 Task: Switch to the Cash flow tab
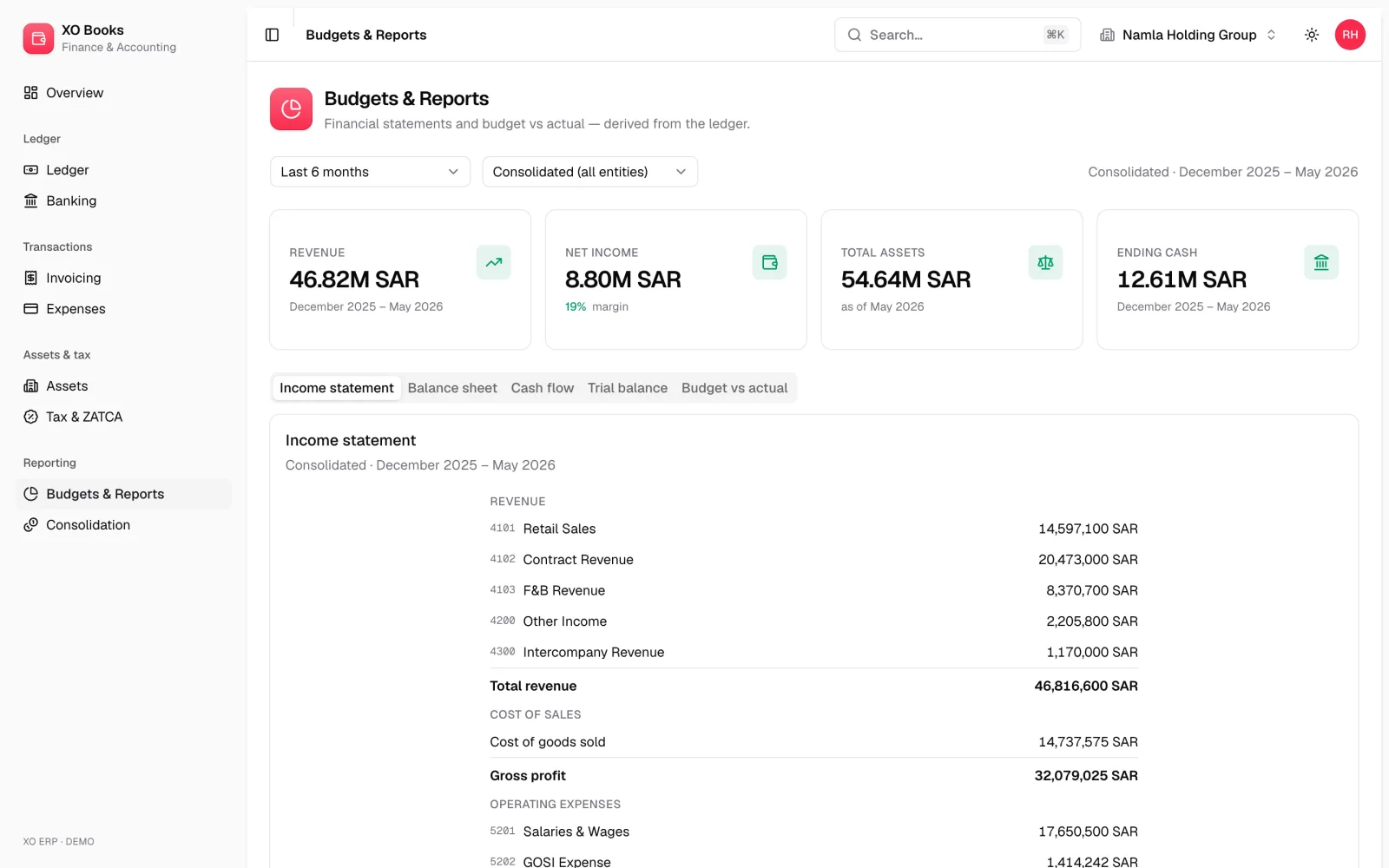pyautogui.click(x=543, y=388)
